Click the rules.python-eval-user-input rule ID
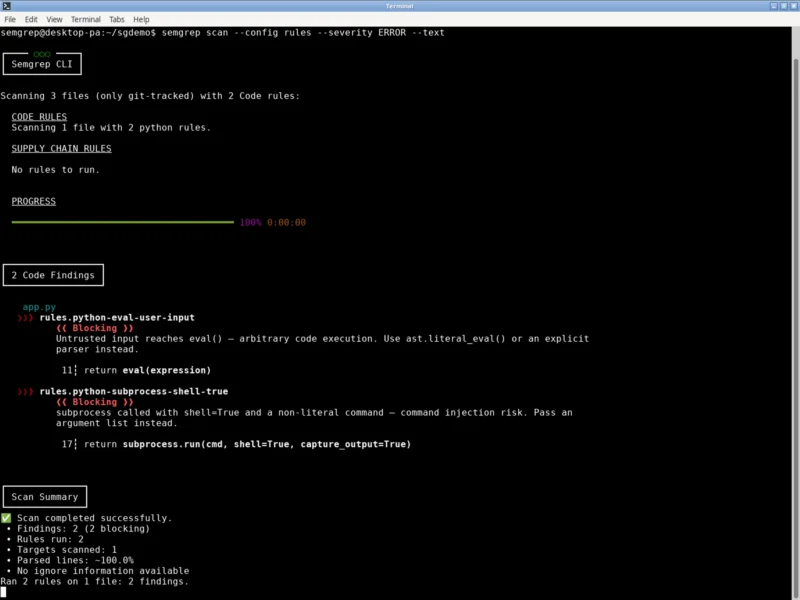800x600 pixels. [x=117, y=317]
